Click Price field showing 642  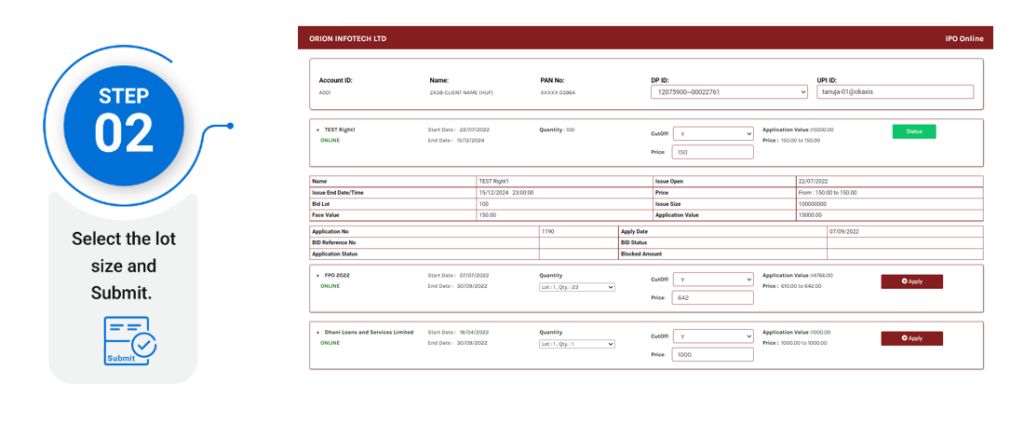(712, 298)
